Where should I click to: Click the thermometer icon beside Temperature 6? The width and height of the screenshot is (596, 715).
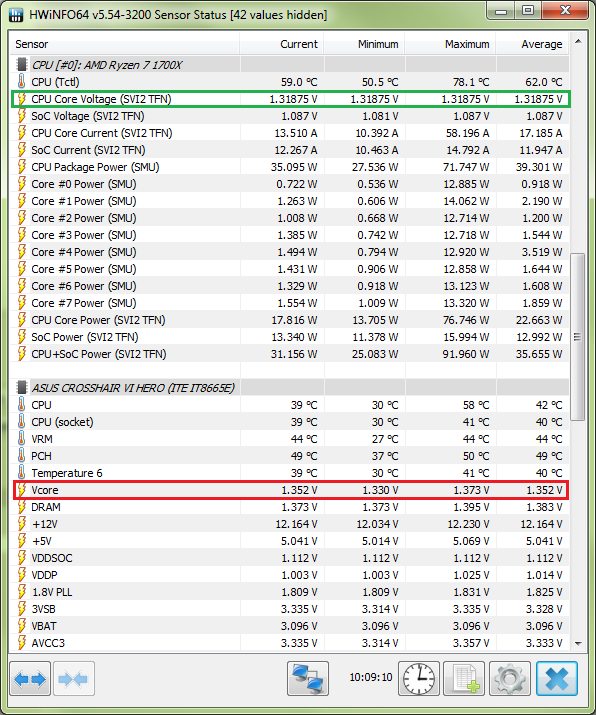click(21, 473)
